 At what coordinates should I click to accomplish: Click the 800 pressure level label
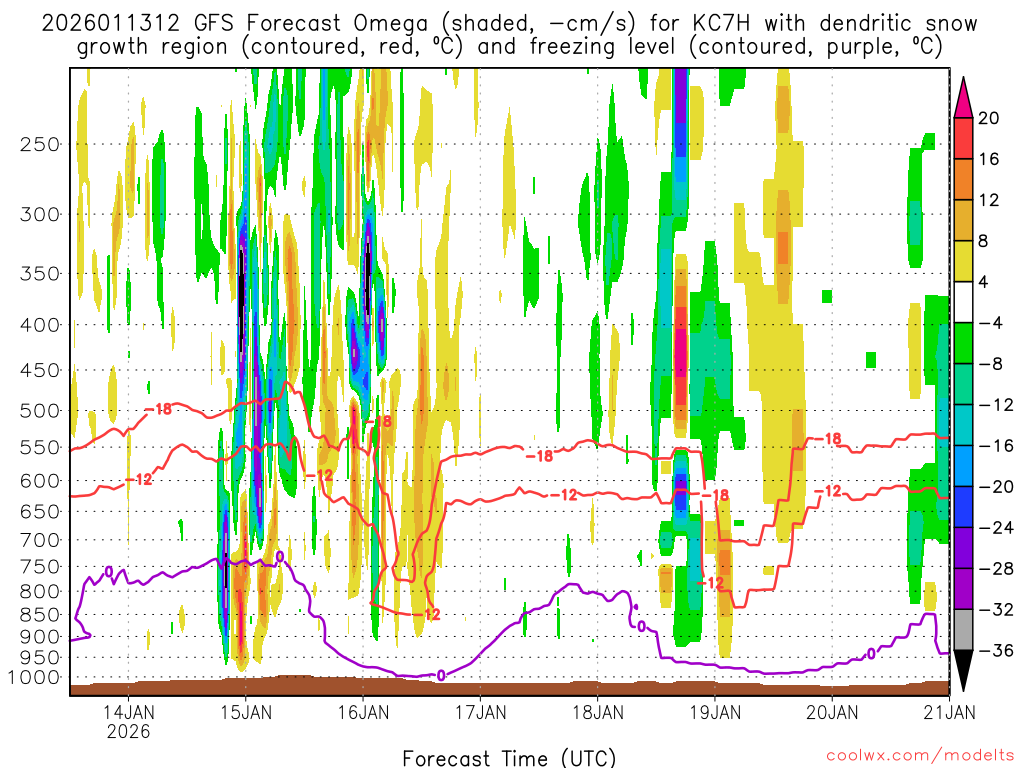click(40, 592)
